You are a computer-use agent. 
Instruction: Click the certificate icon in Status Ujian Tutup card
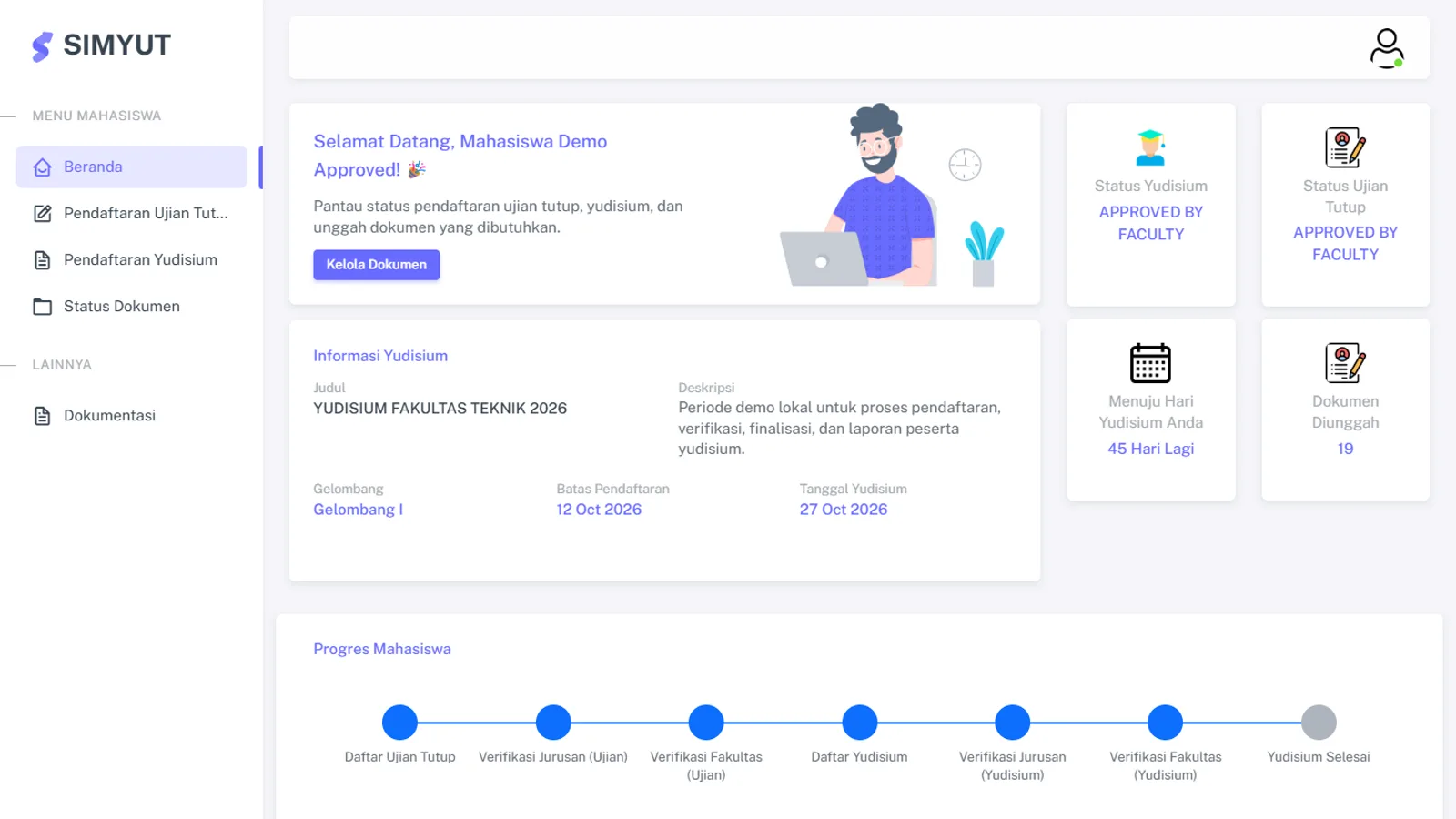point(1345,147)
